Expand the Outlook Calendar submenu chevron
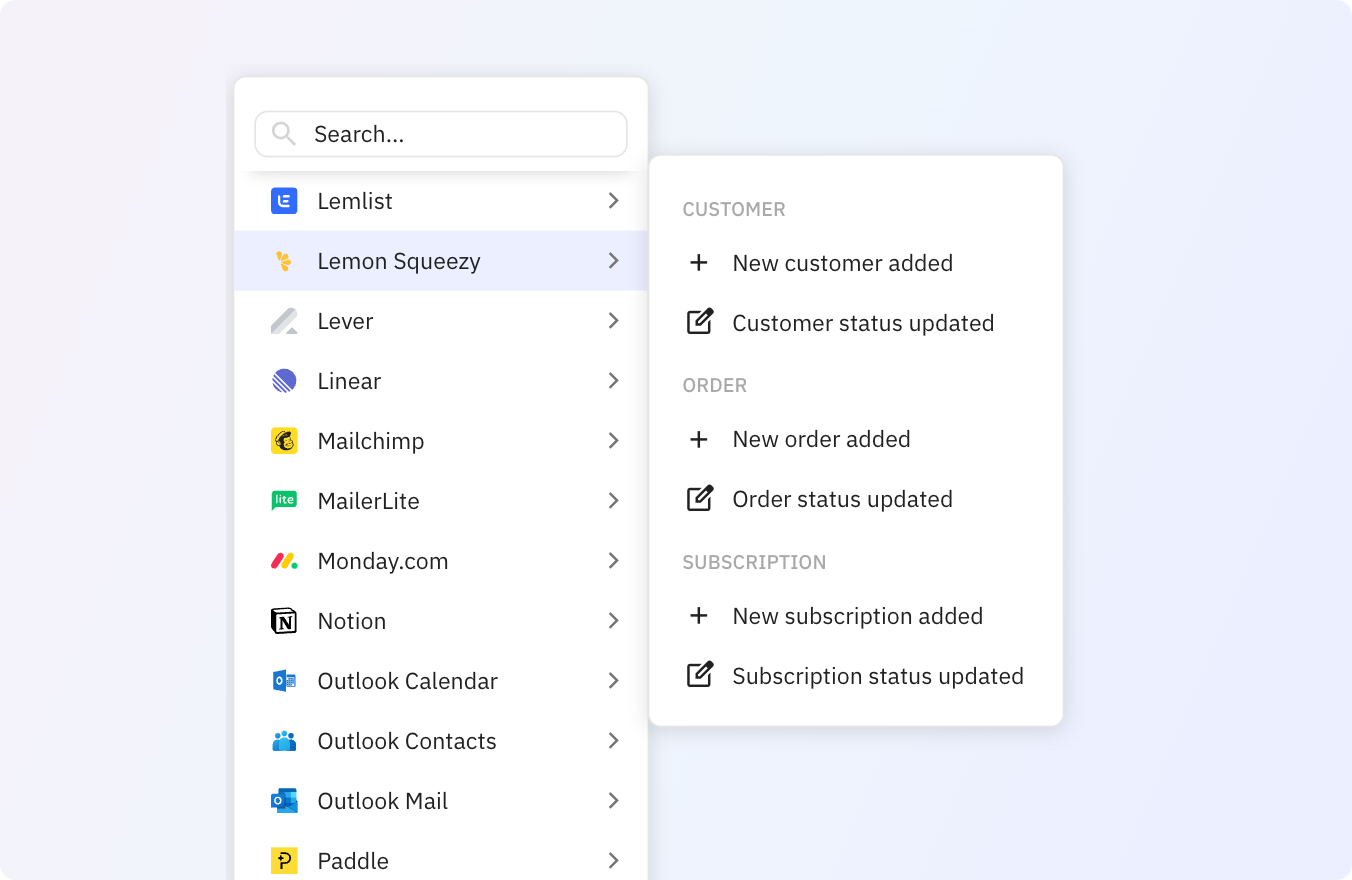Image resolution: width=1352 pixels, height=880 pixels. (614, 681)
